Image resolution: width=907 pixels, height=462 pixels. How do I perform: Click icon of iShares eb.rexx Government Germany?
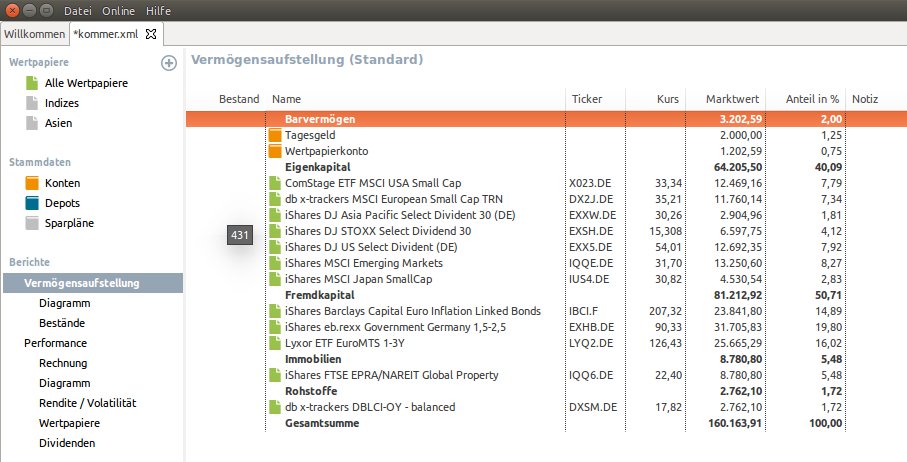(x=275, y=327)
